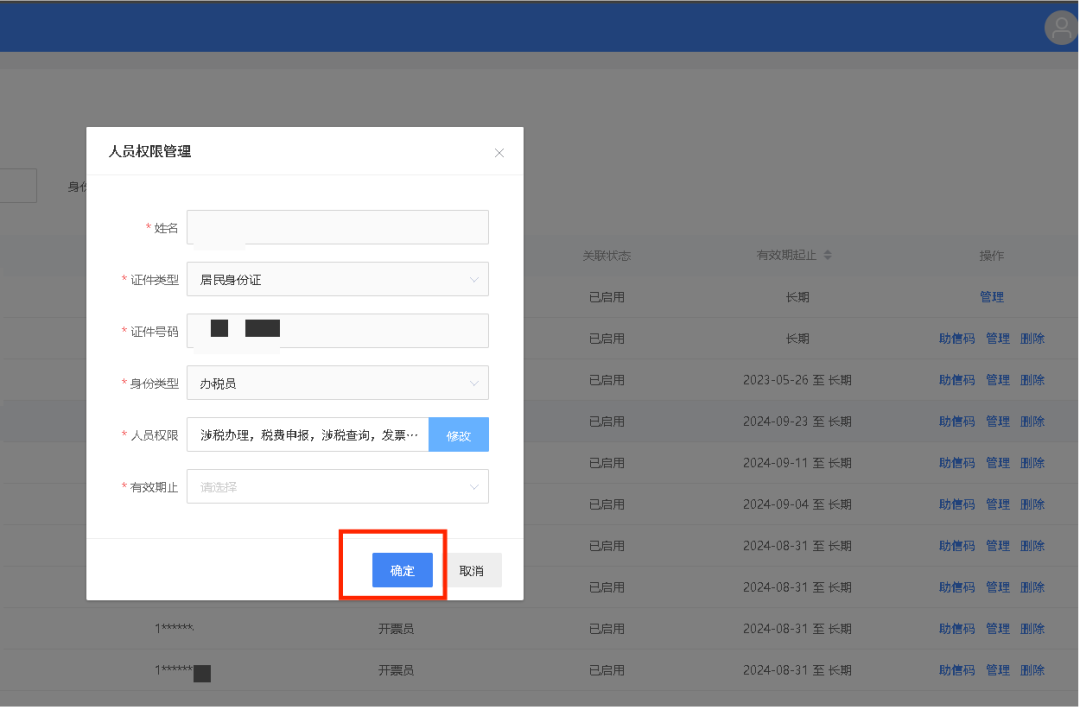This screenshot has width=1080, height=710.
Task: Click 删除 in 2024-09-23 row
Action: point(1032,421)
